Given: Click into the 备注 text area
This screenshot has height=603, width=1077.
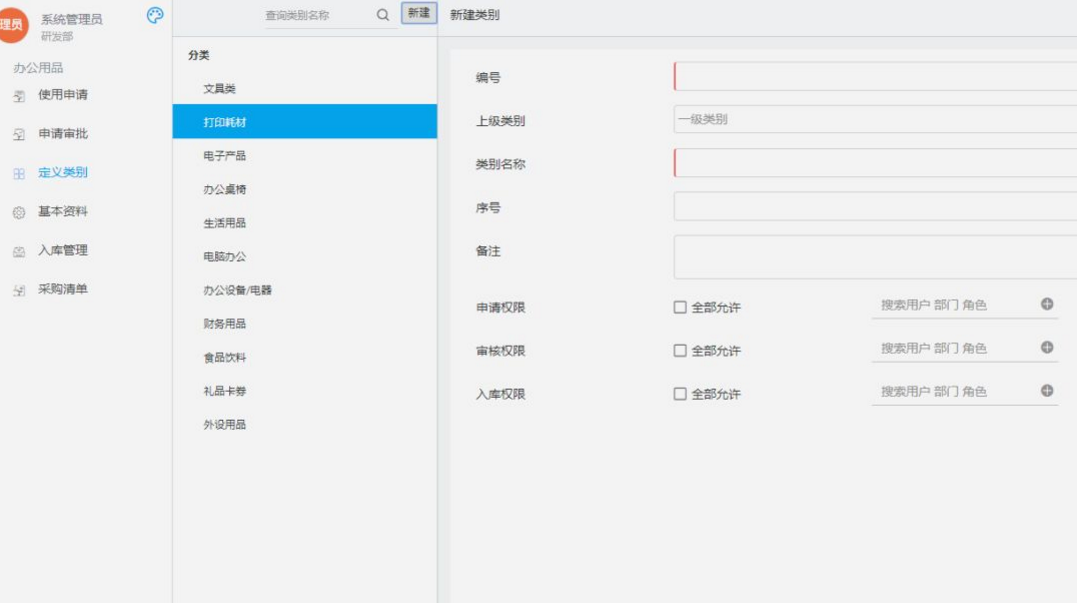Looking at the screenshot, I should (875, 257).
